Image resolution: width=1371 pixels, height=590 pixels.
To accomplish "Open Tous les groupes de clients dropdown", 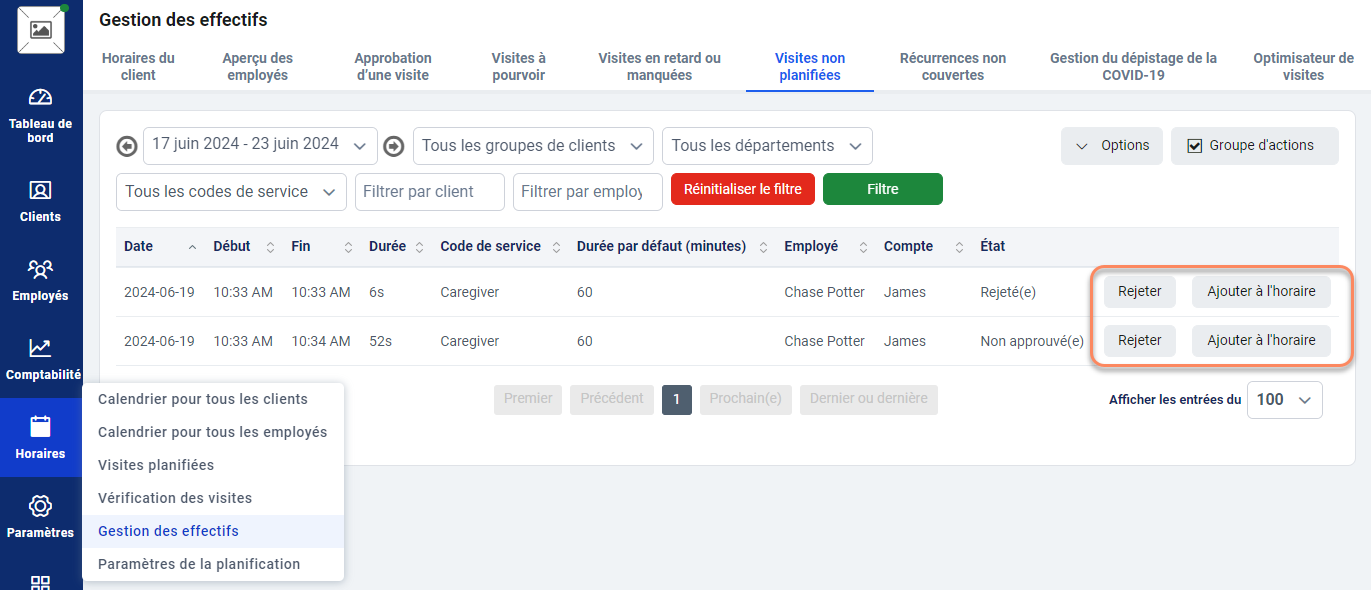I will point(532,146).
